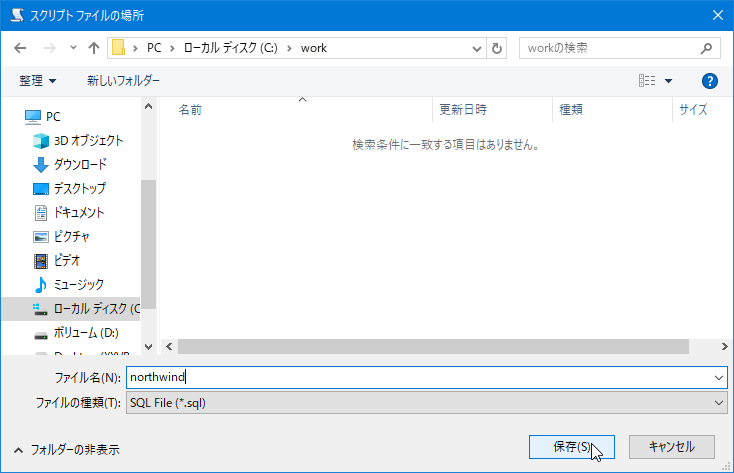Select 3D オブジェクト in the sidebar

(x=88, y=140)
